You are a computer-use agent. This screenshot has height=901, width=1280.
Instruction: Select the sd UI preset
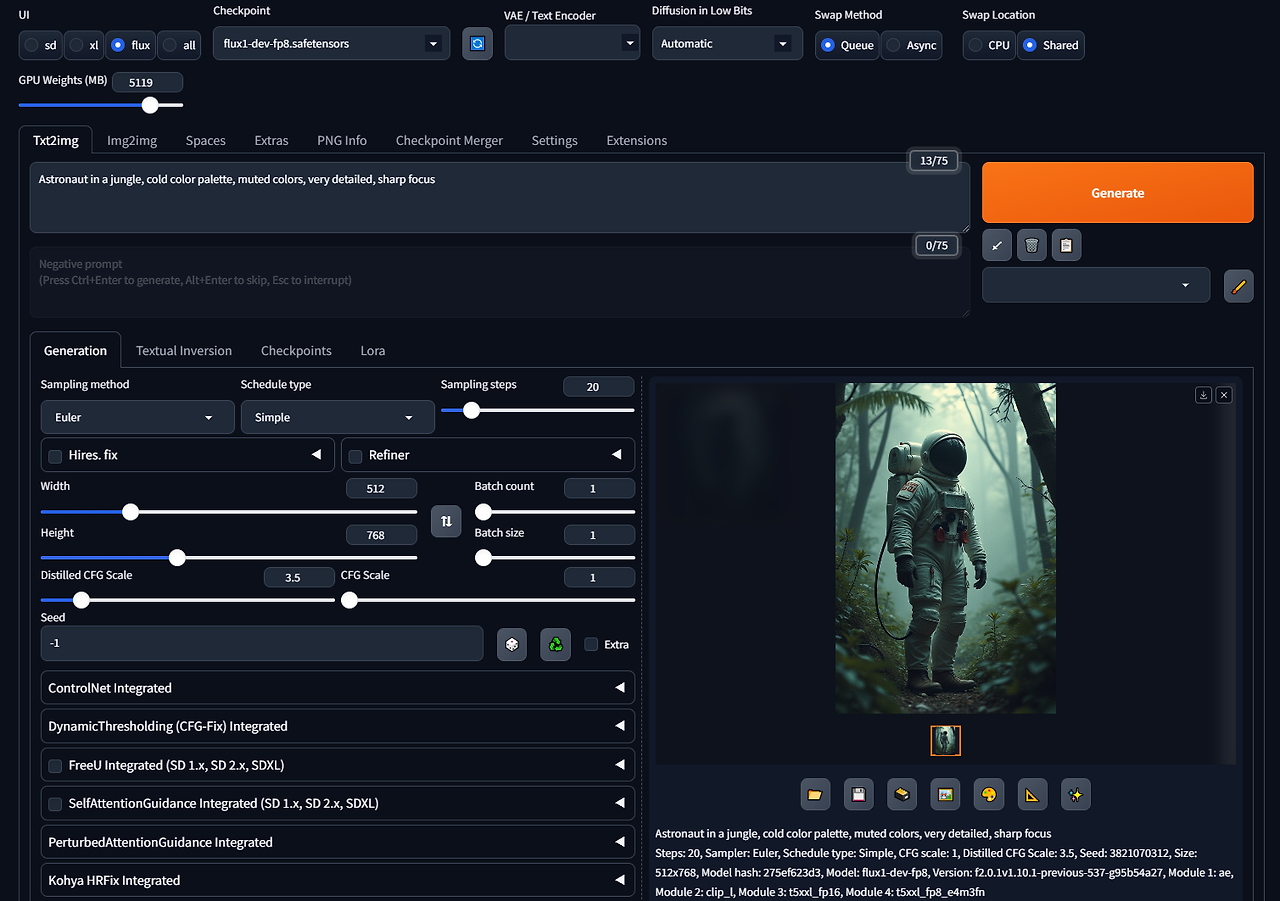pyautogui.click(x=41, y=45)
